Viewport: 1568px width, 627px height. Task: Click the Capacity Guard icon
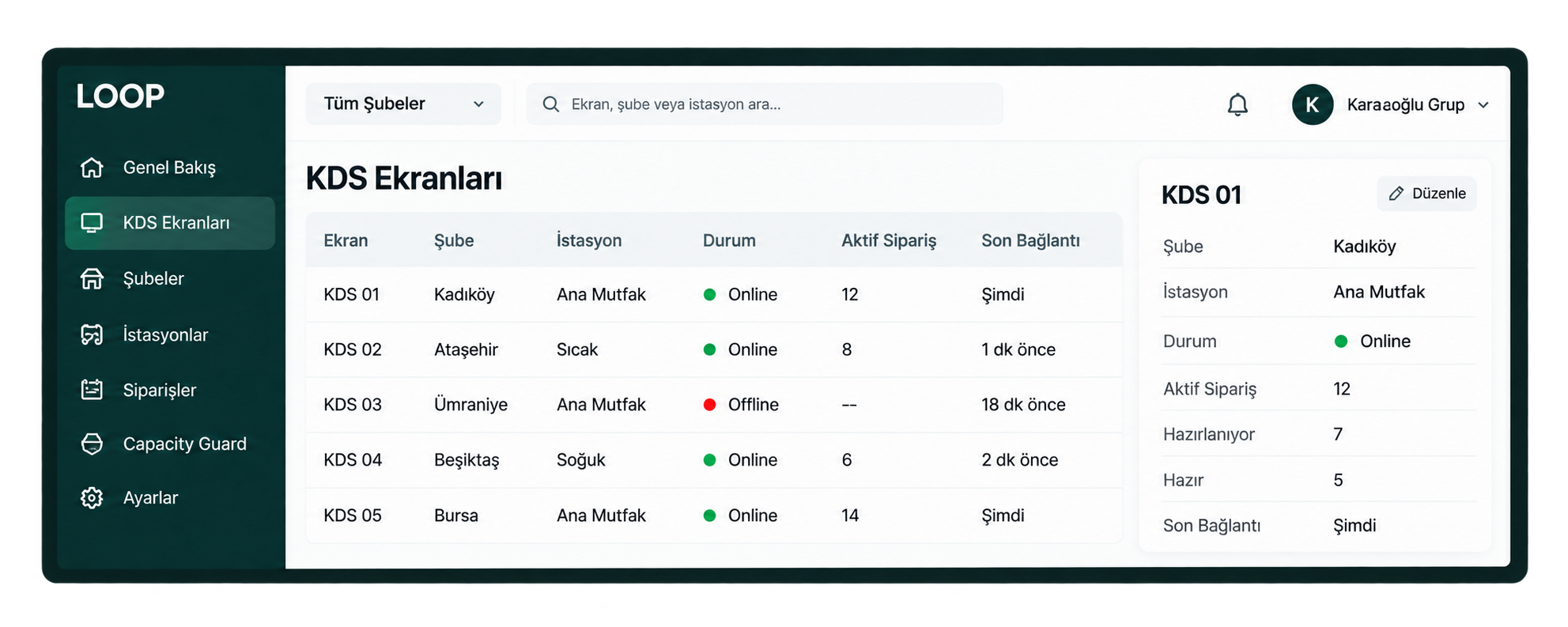[92, 444]
